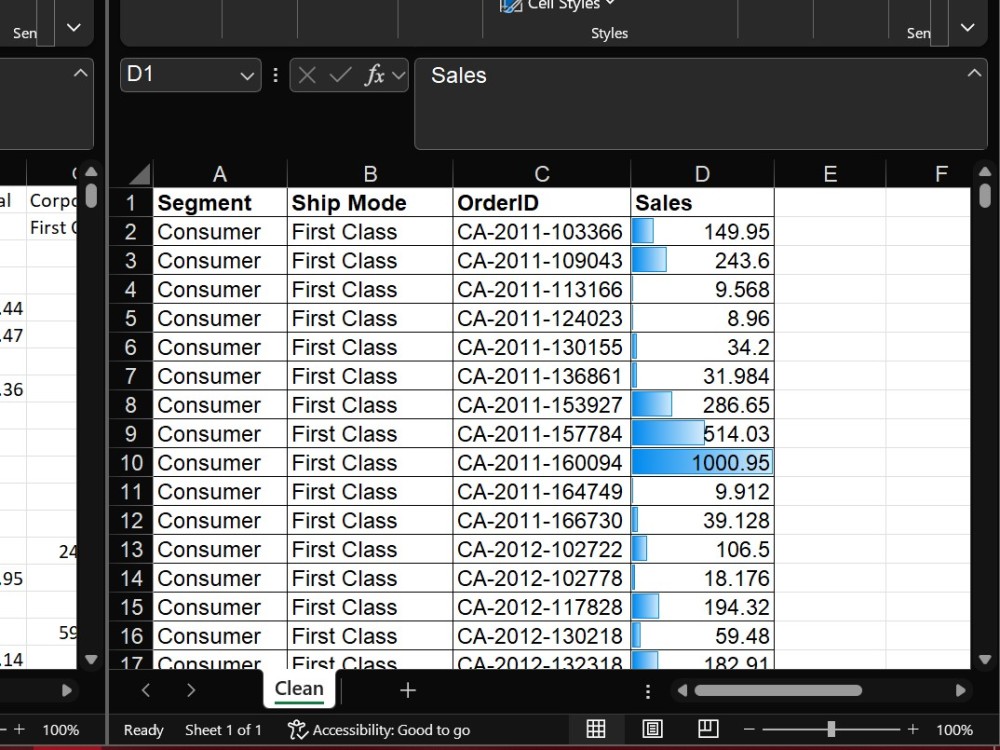
Task: Select Sales cell showing 243.6
Action: 702,260
